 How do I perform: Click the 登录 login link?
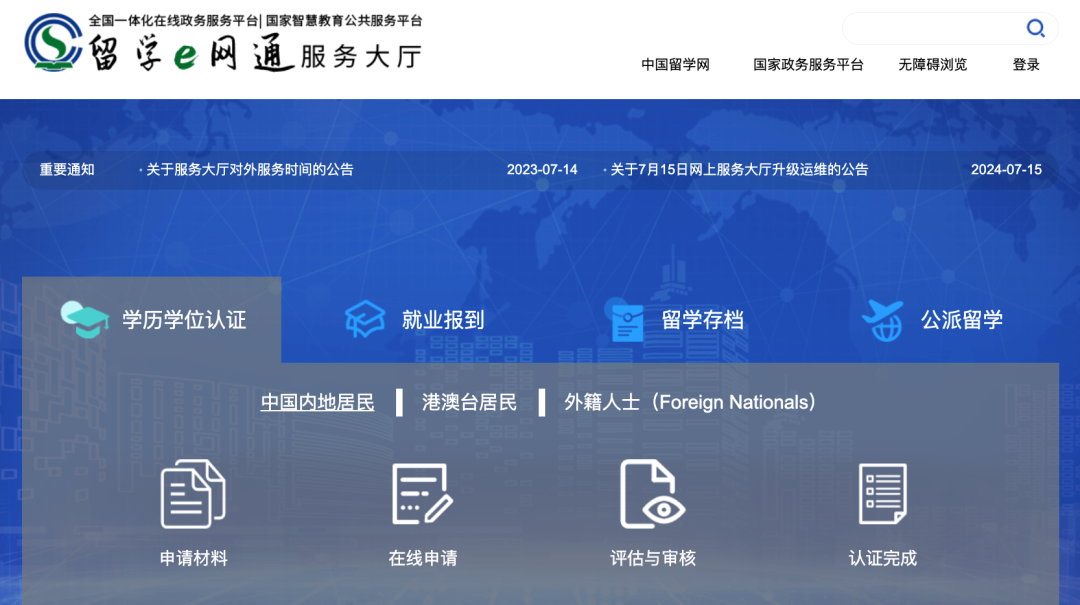pyautogui.click(x=1026, y=65)
